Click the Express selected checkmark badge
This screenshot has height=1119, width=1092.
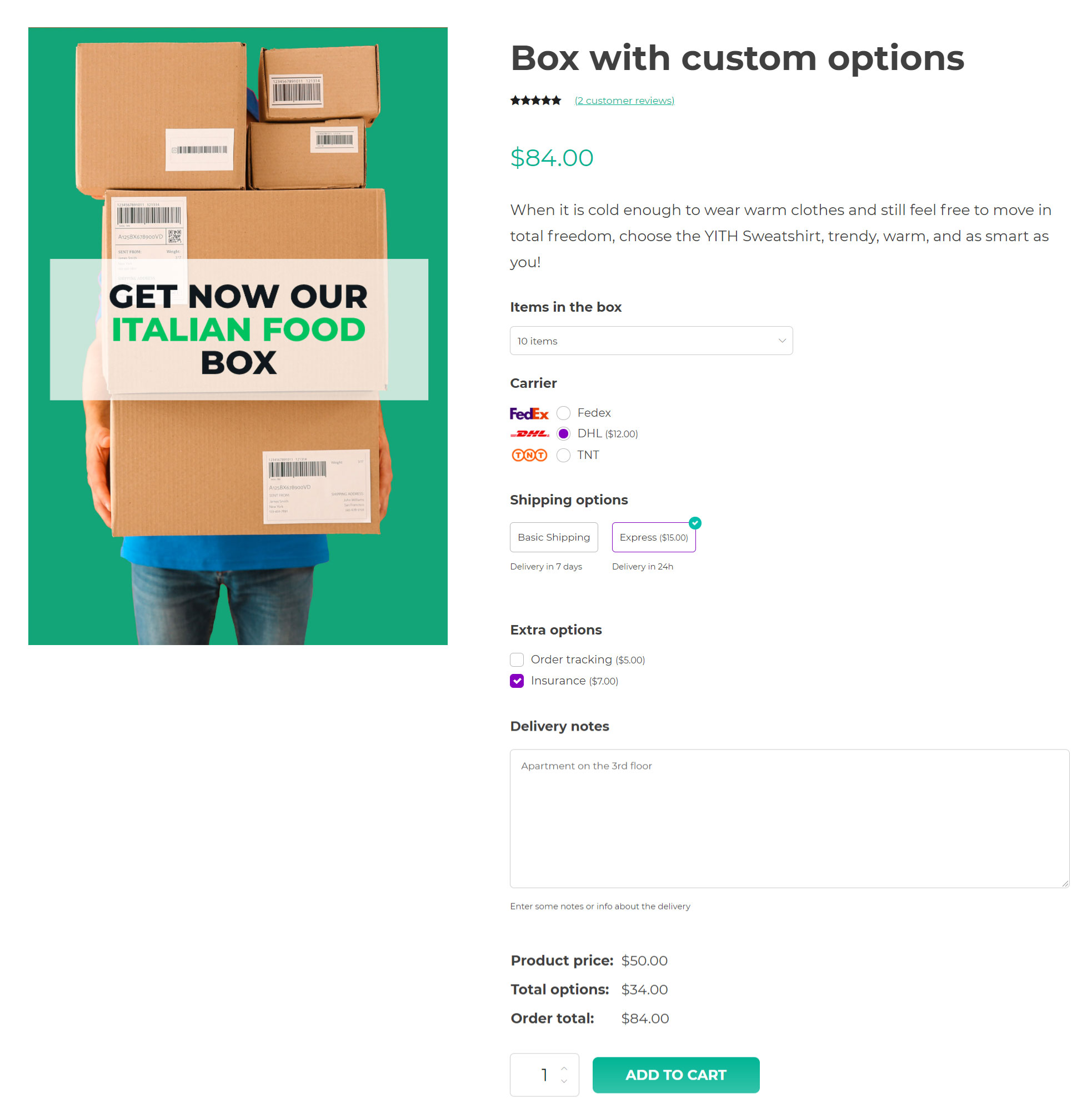pyautogui.click(x=694, y=523)
